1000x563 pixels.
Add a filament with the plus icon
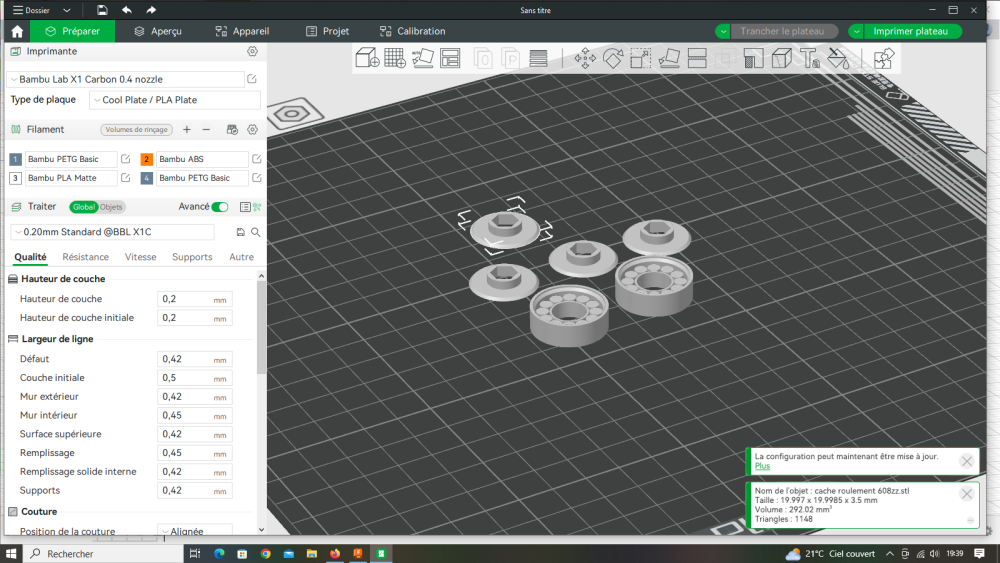[x=187, y=129]
